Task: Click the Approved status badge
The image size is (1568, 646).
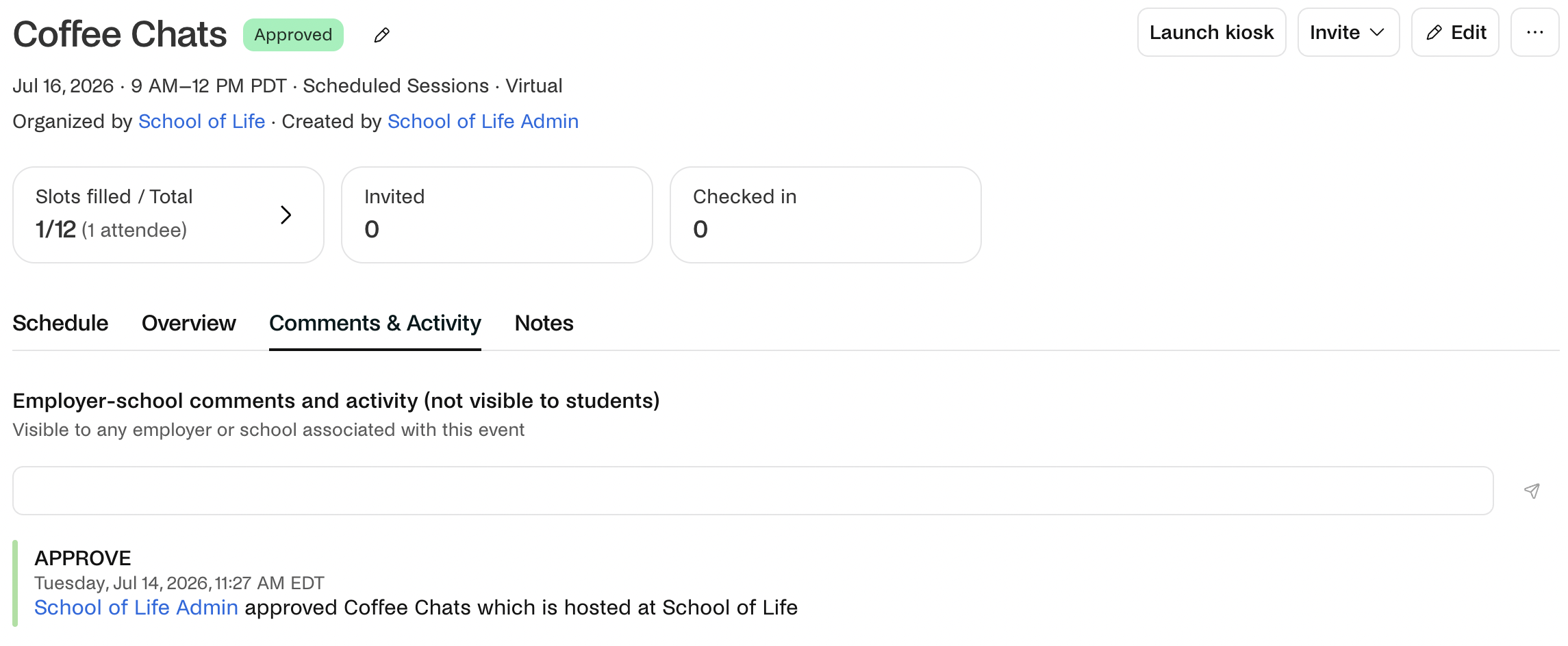Action: tap(293, 35)
